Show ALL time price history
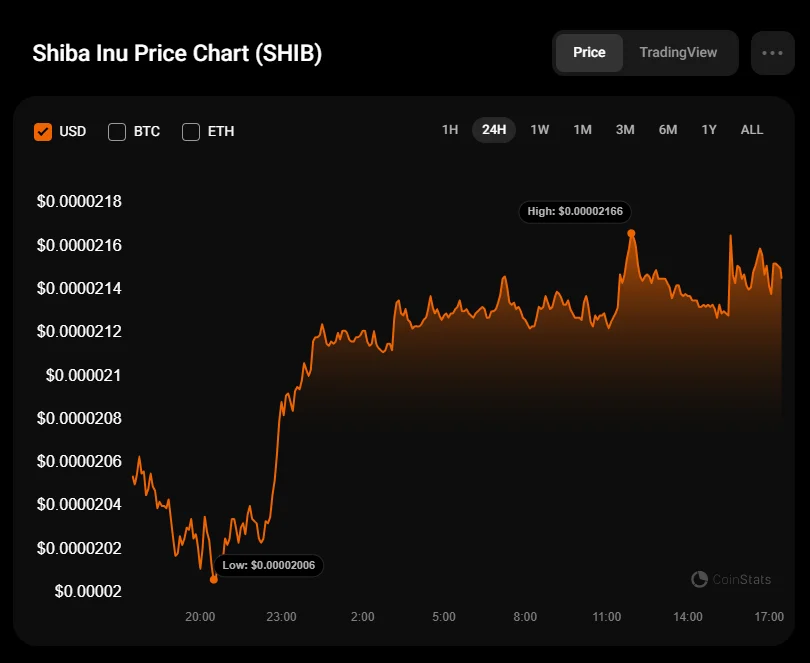 pos(752,130)
